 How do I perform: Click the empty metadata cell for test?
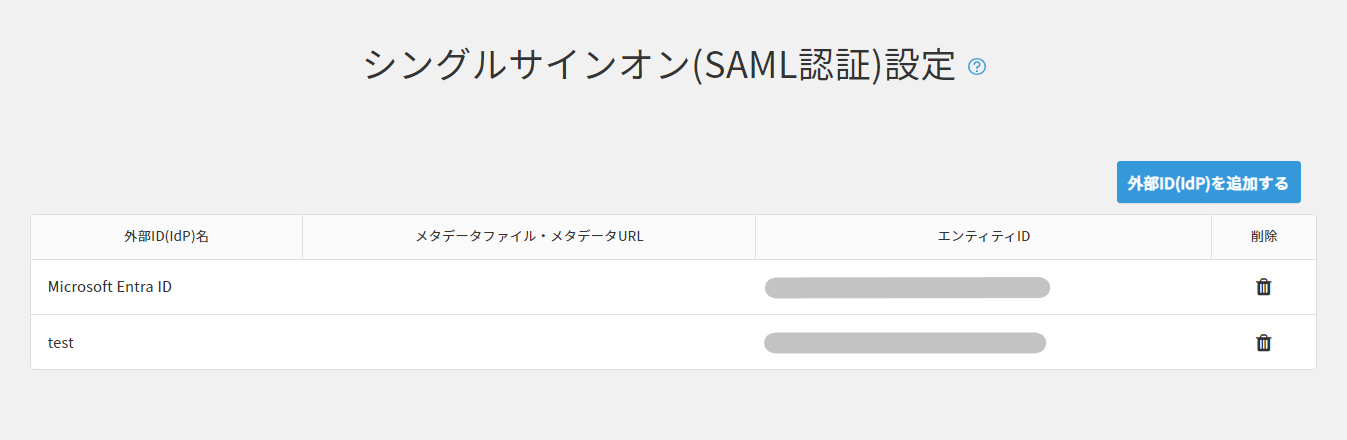point(528,343)
